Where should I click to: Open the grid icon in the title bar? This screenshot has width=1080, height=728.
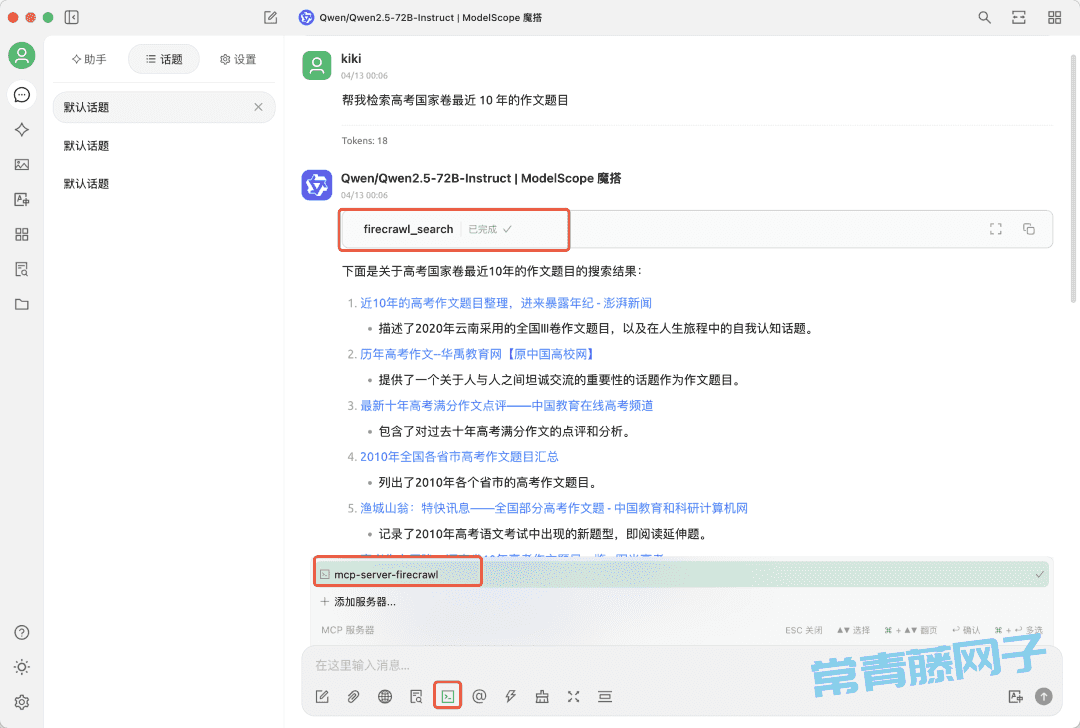click(1055, 17)
